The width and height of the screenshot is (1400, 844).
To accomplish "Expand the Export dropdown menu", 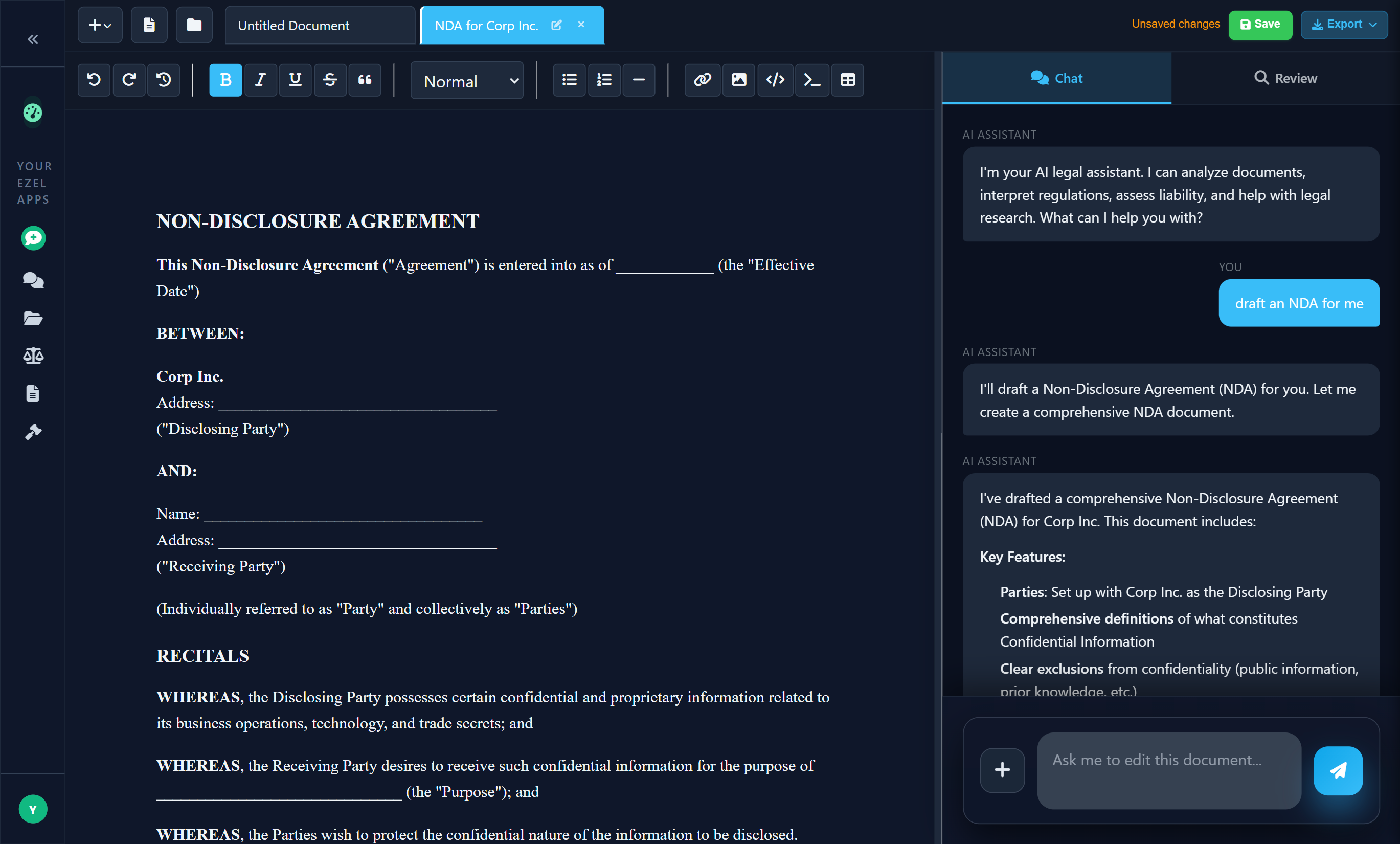I will (x=1343, y=25).
